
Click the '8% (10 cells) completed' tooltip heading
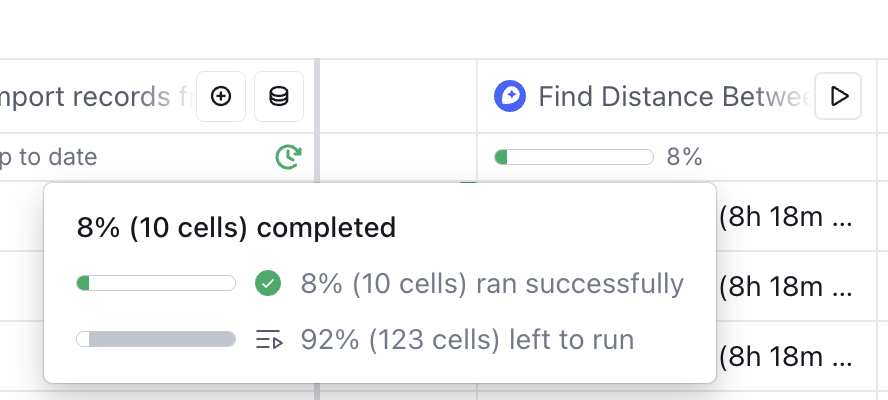236,228
